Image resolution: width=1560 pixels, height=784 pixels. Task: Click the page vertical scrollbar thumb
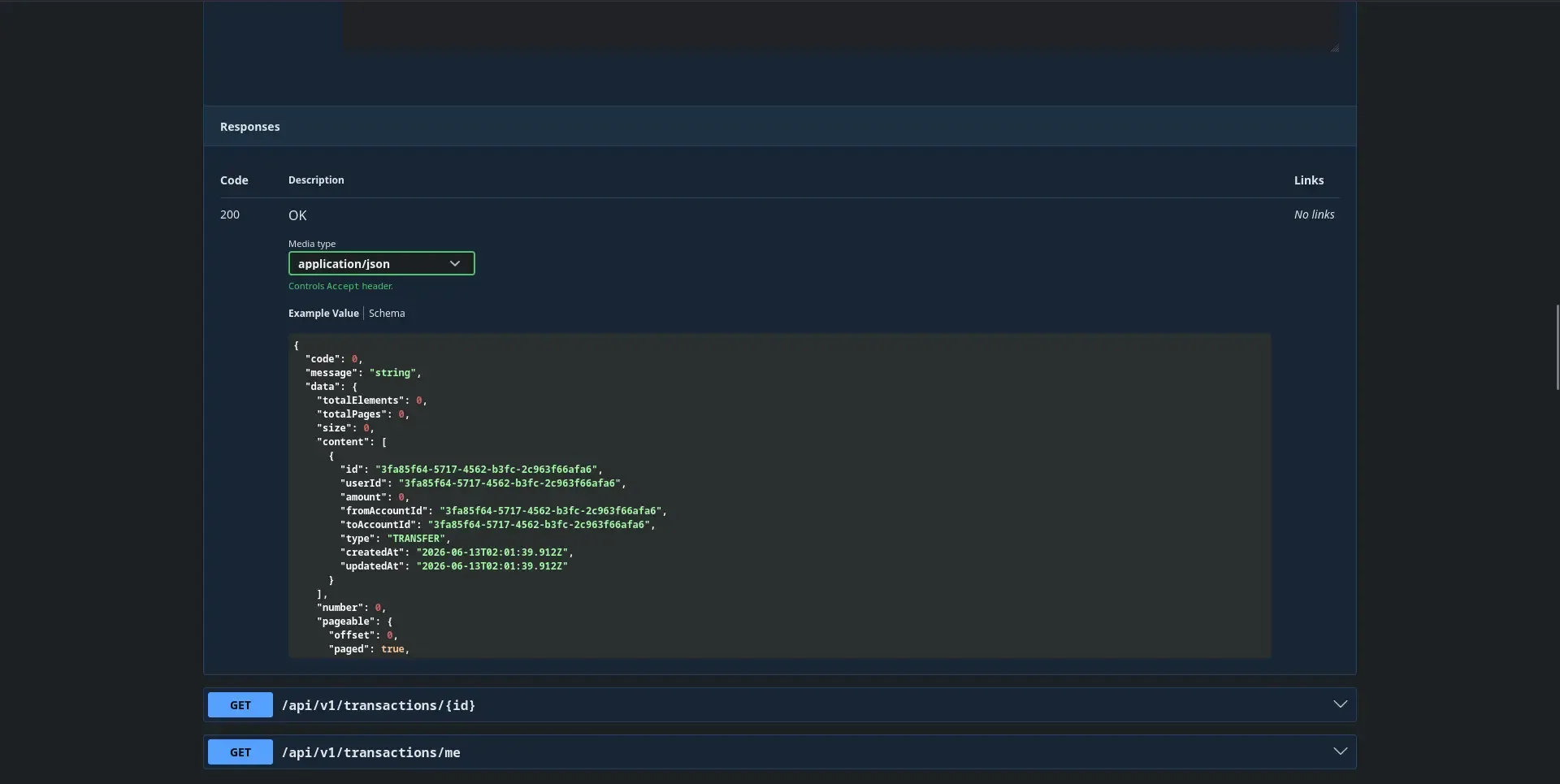pos(1557,347)
